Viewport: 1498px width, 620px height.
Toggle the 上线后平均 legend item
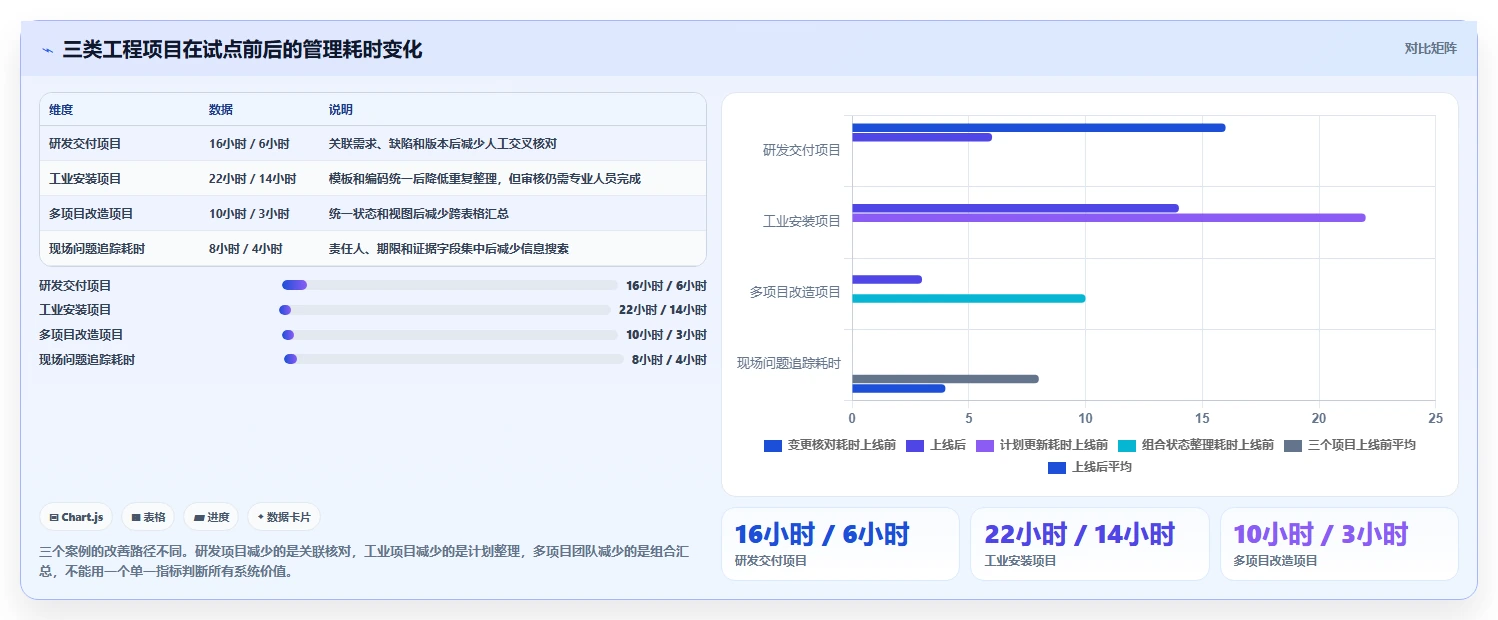[x=1090, y=467]
